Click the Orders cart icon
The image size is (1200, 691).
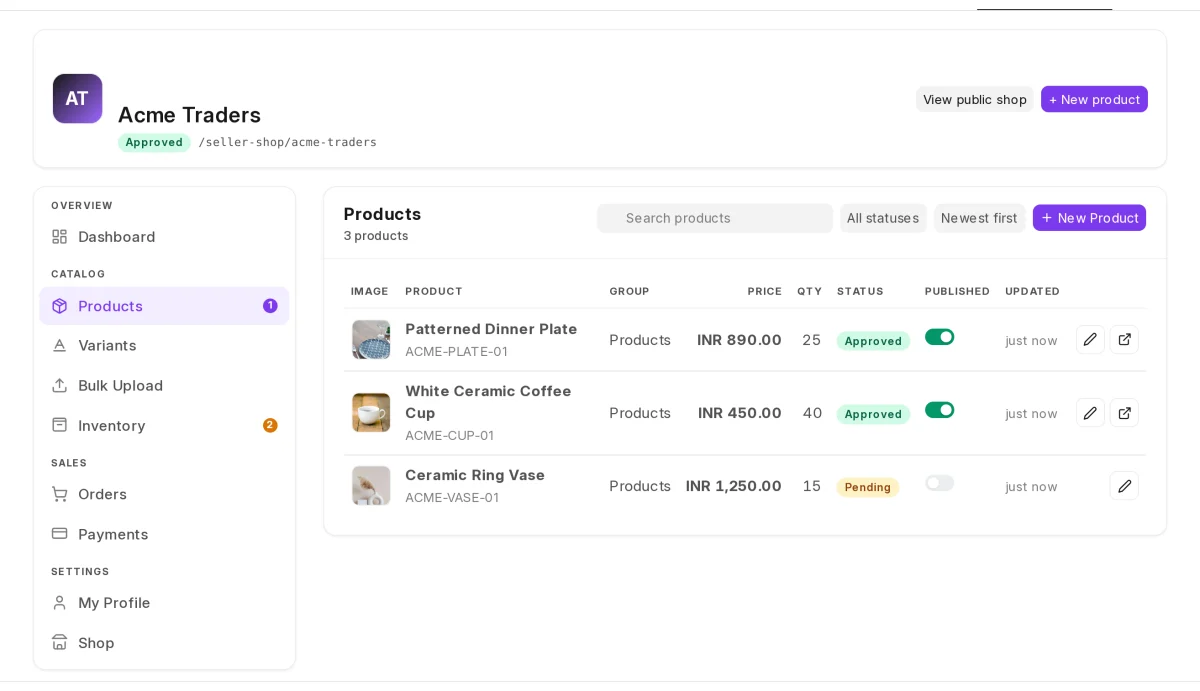60,494
